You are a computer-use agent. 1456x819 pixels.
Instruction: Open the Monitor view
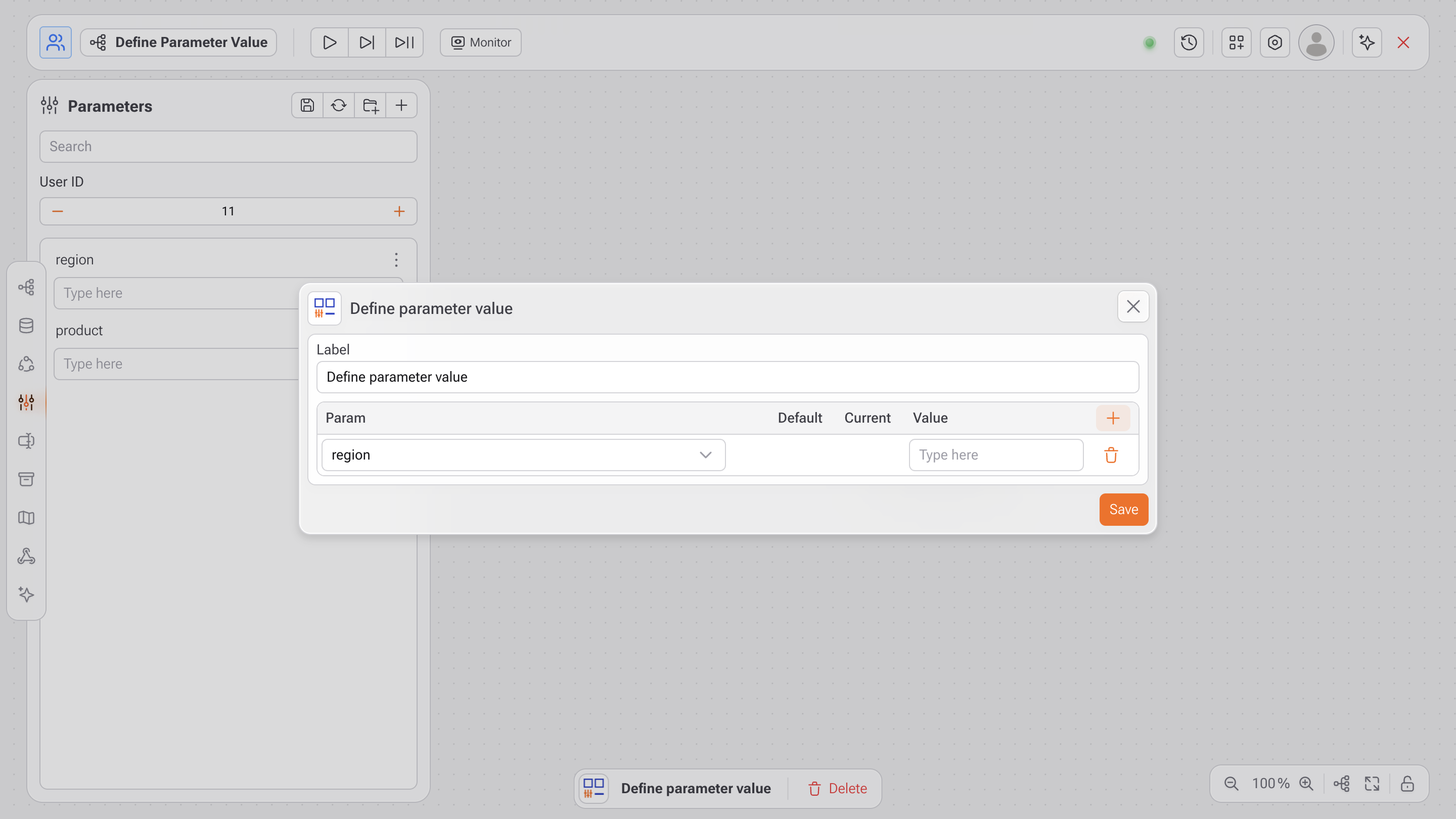pyautogui.click(x=480, y=42)
